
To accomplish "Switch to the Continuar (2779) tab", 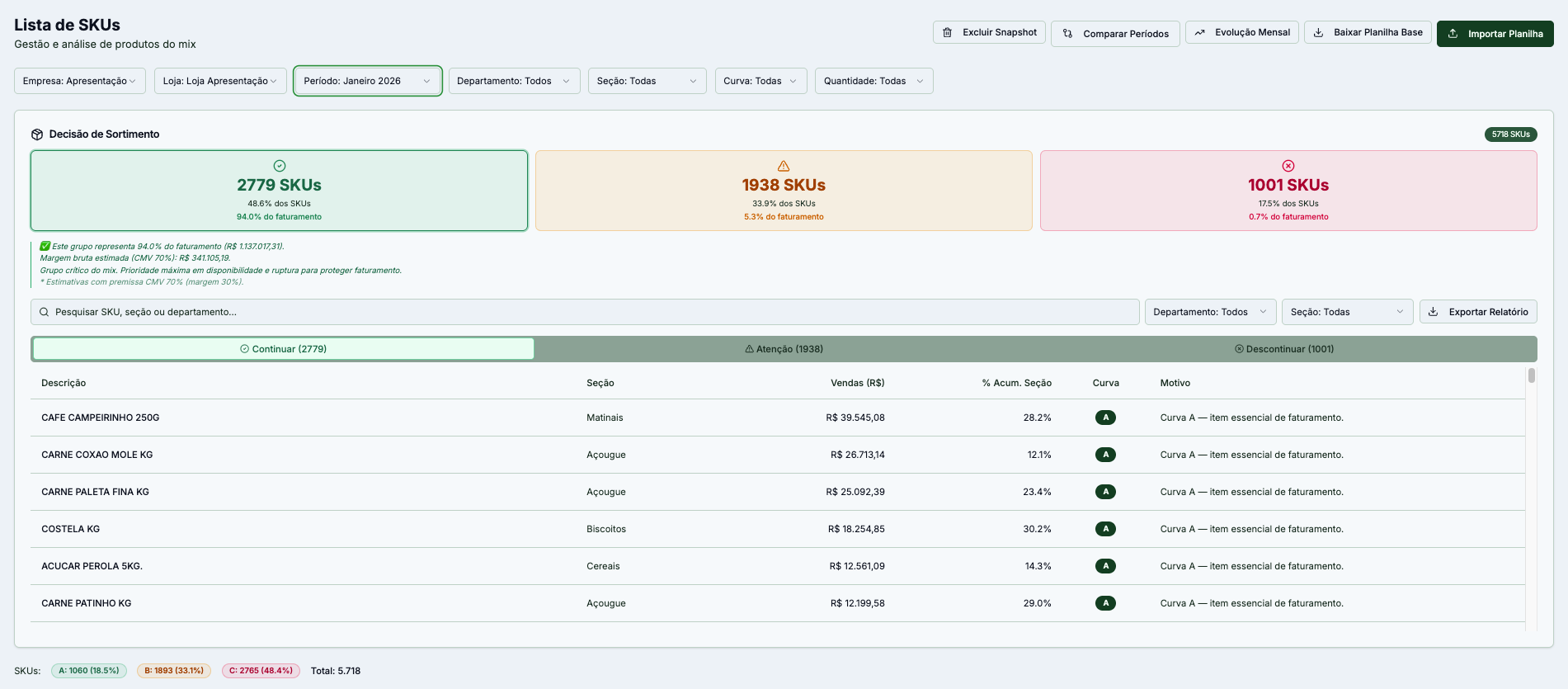I will 283,349.
